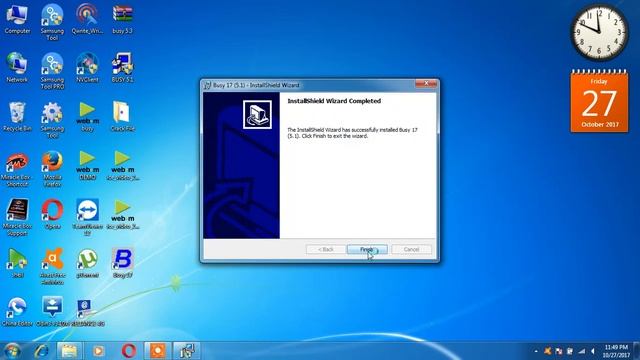Open the network signal tray icon

[582, 351]
